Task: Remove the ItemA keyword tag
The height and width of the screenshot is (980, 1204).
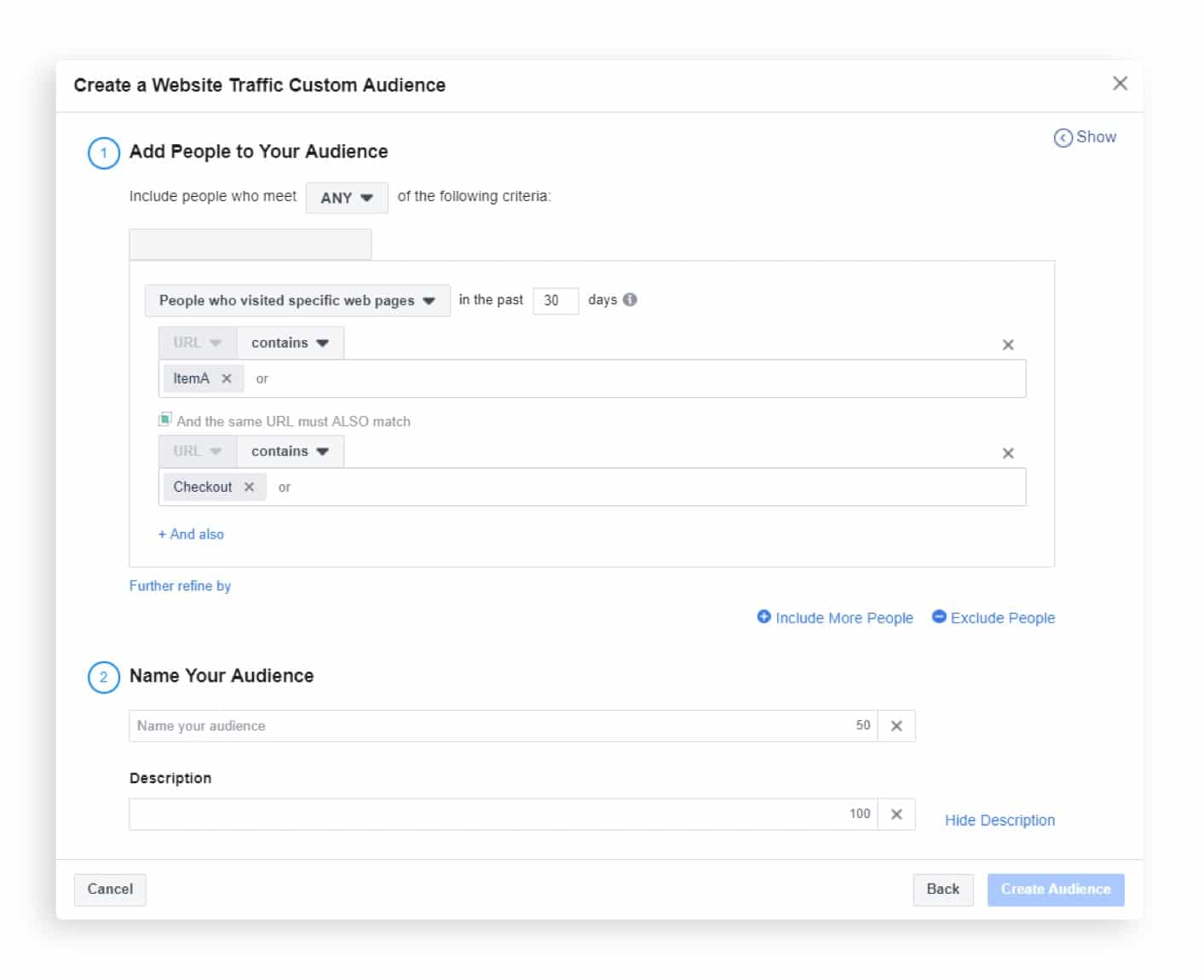Action: click(x=227, y=378)
